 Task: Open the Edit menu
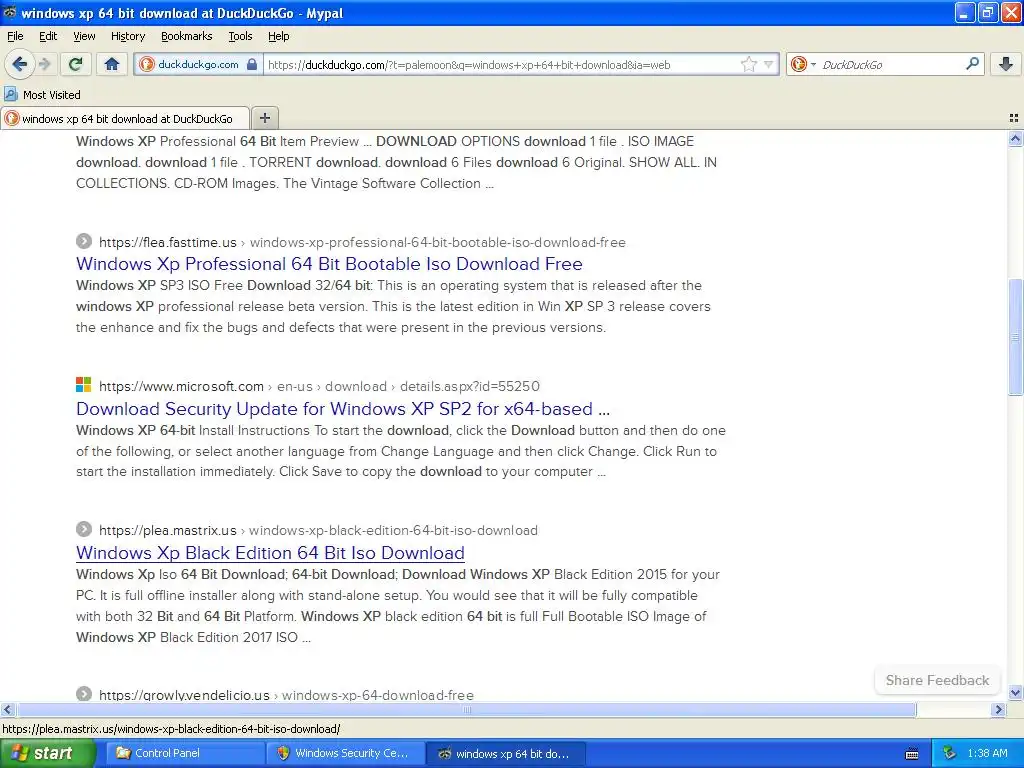pyautogui.click(x=48, y=36)
